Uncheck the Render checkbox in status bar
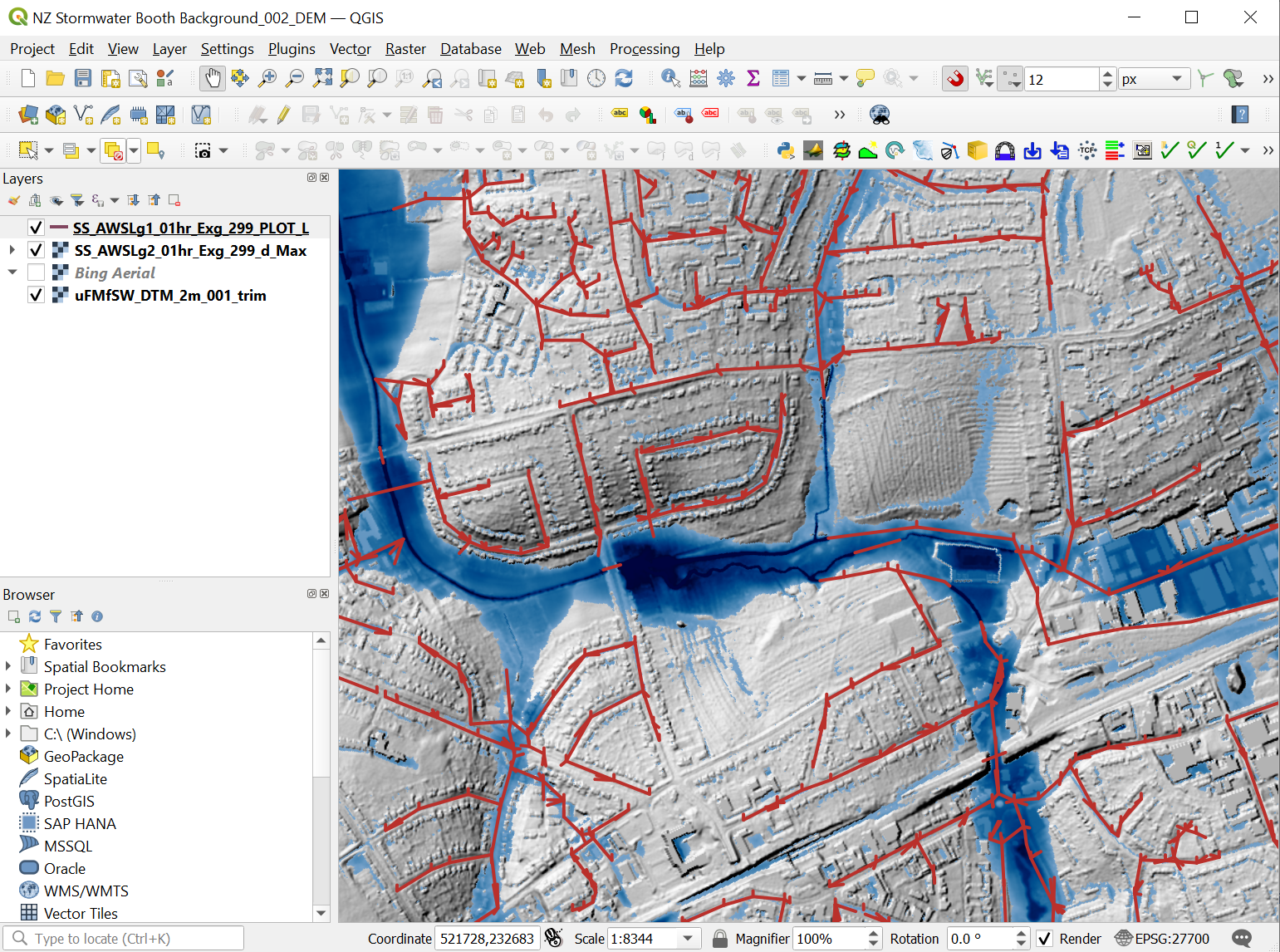 [x=1045, y=939]
